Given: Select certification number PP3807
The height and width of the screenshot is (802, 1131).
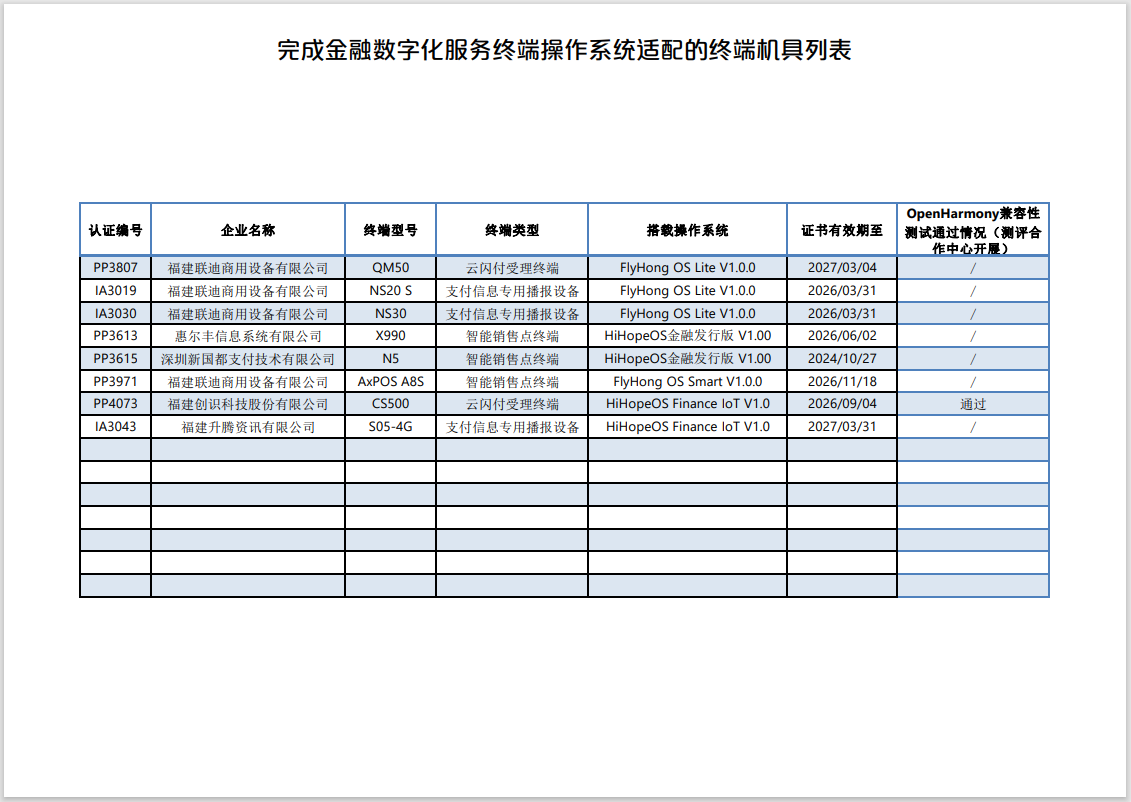Looking at the screenshot, I should coord(115,268).
